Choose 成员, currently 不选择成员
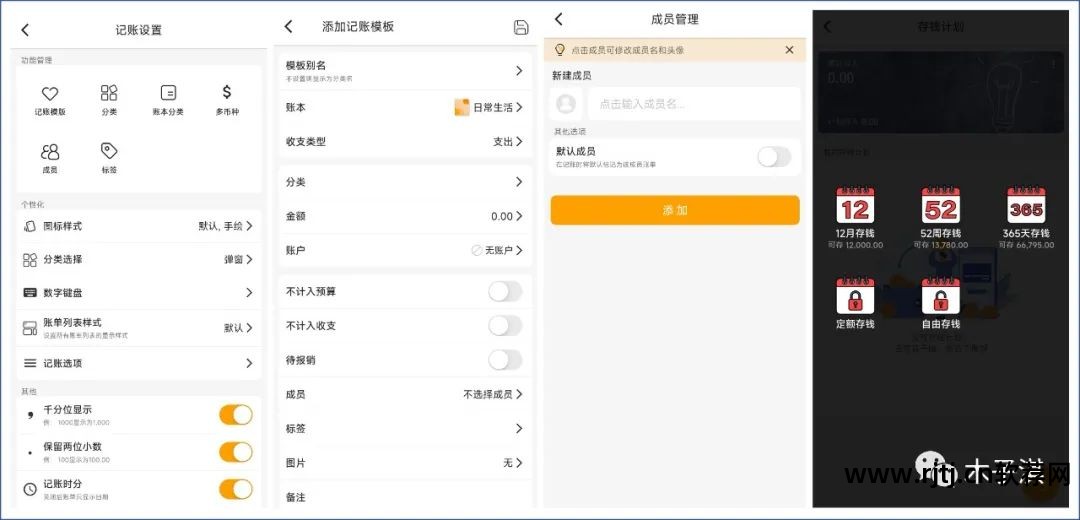 (493, 395)
